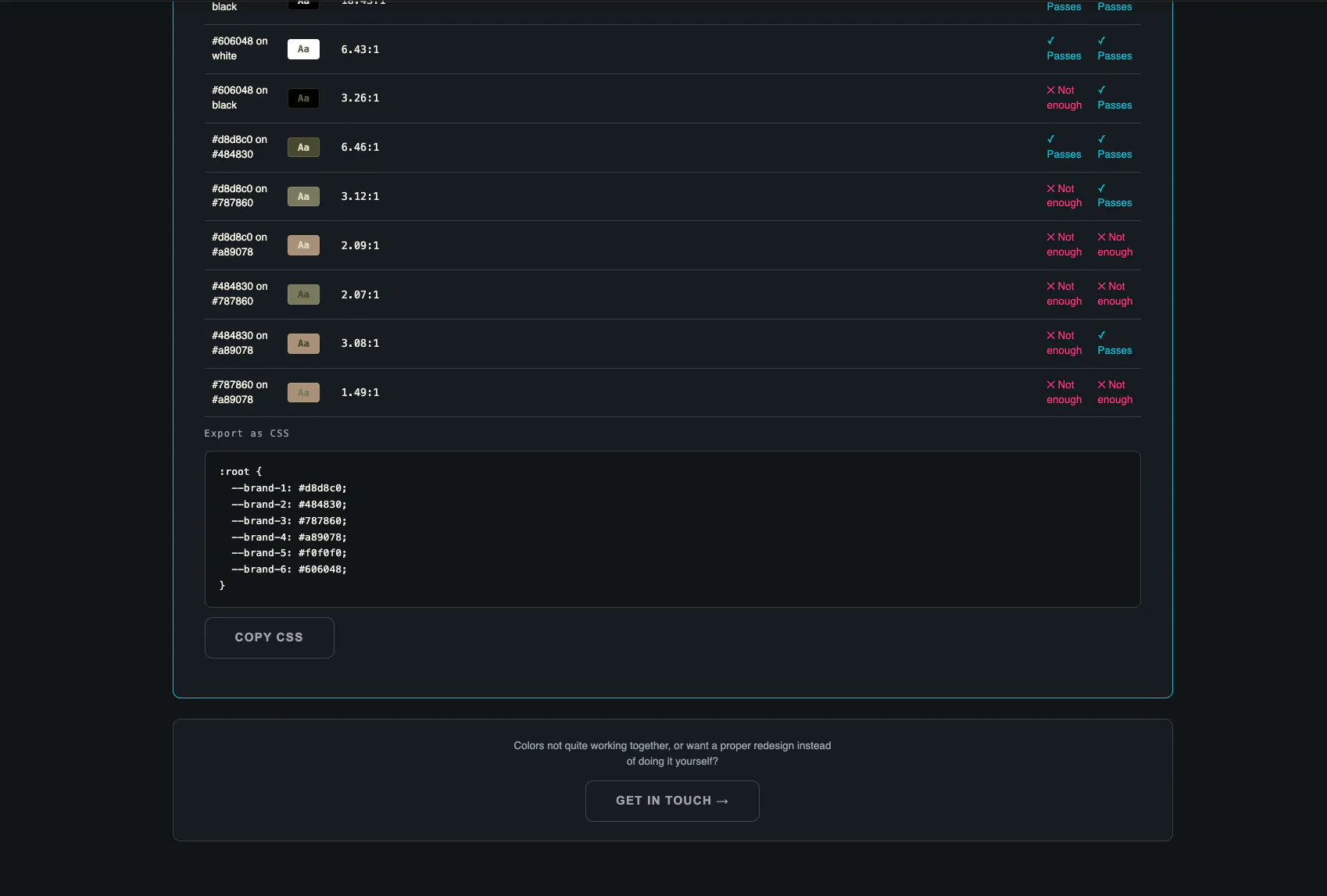Click the '--brand-5: #f0f0f0;' CSS line

pos(289,553)
